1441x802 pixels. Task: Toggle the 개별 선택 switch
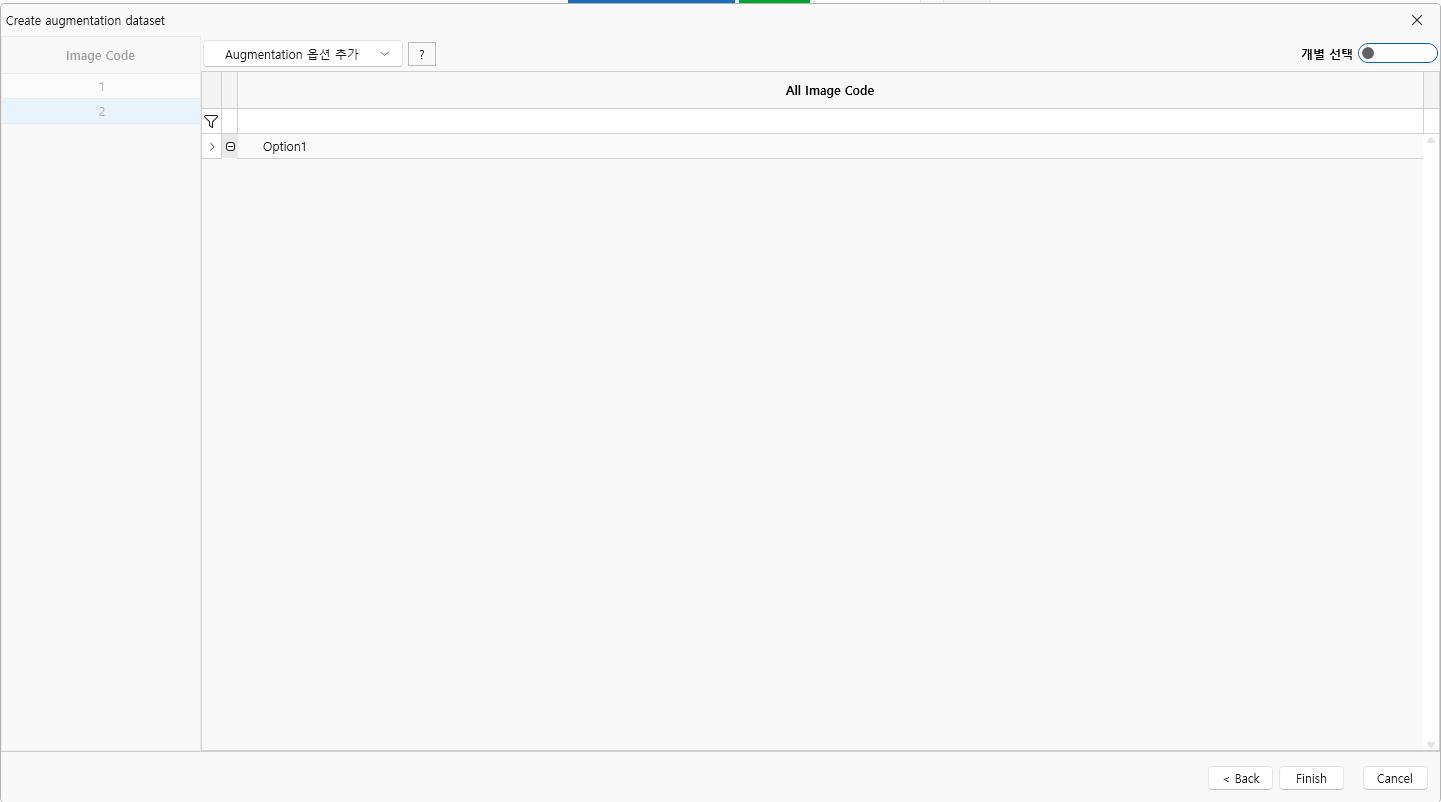[x=1396, y=54]
